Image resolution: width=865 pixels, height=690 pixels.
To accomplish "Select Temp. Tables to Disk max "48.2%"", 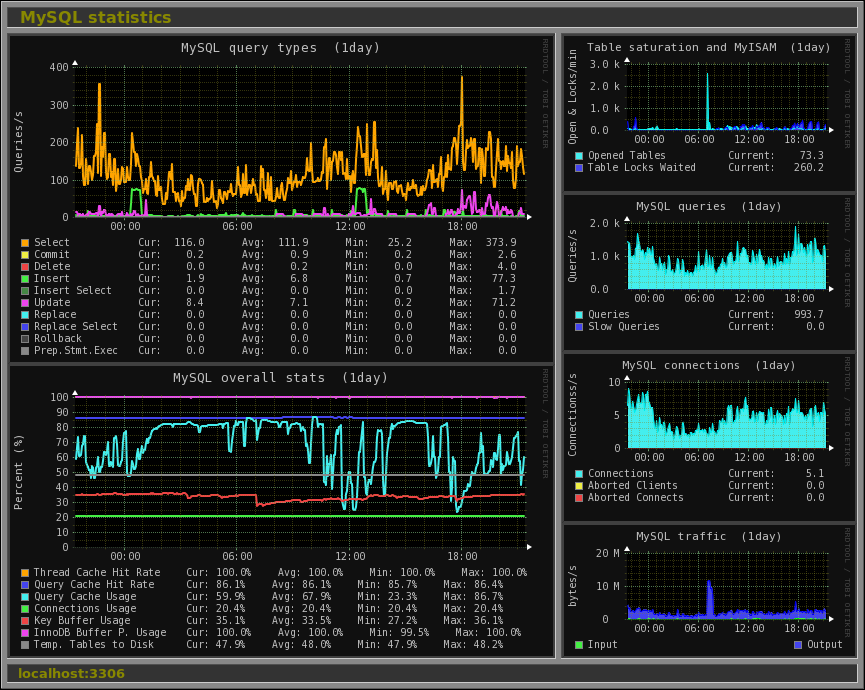I will [488, 645].
